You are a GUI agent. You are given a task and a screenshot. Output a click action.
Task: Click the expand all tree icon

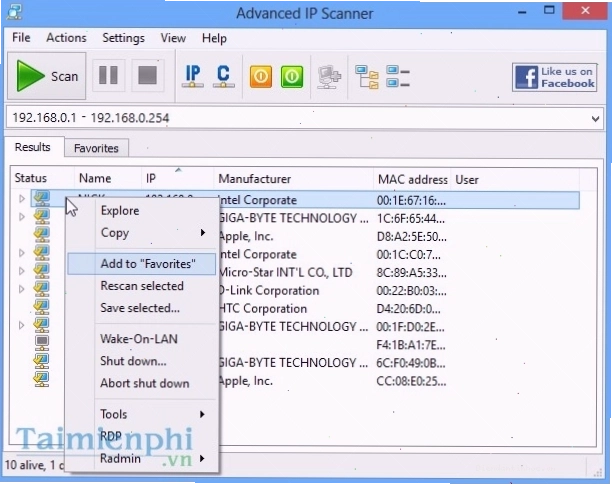(x=366, y=77)
